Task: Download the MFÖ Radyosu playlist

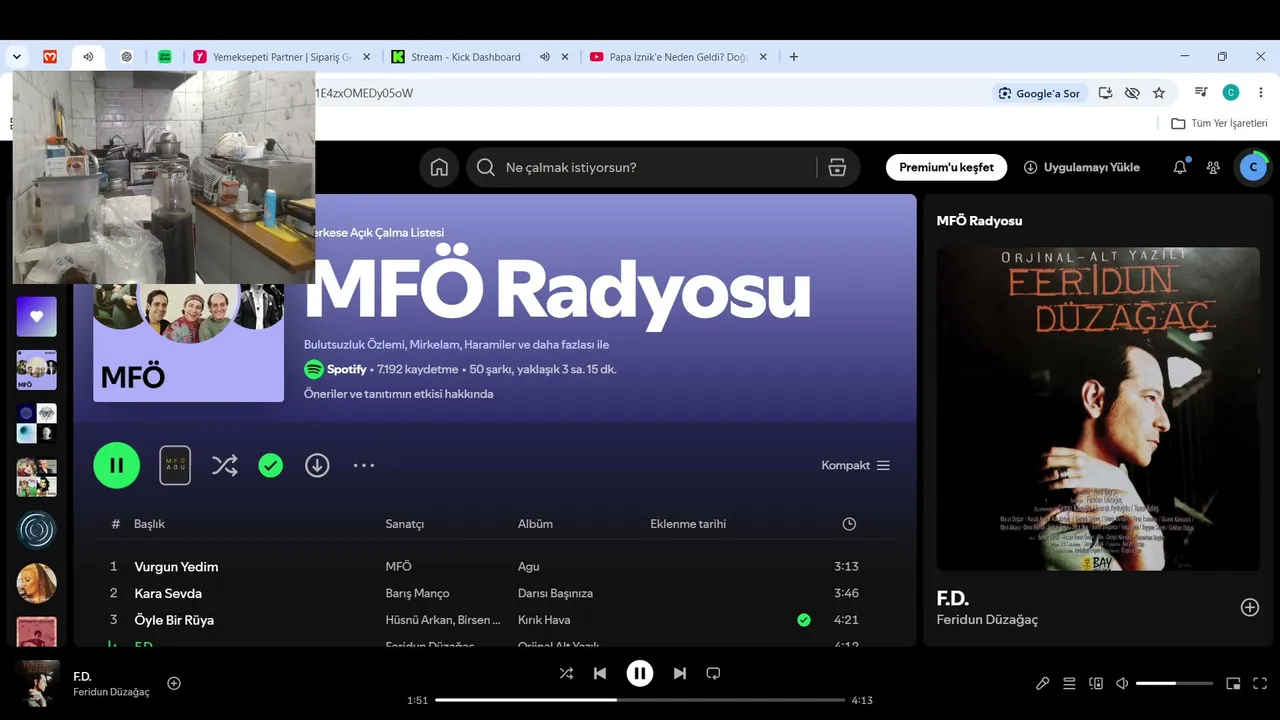Action: click(317, 465)
